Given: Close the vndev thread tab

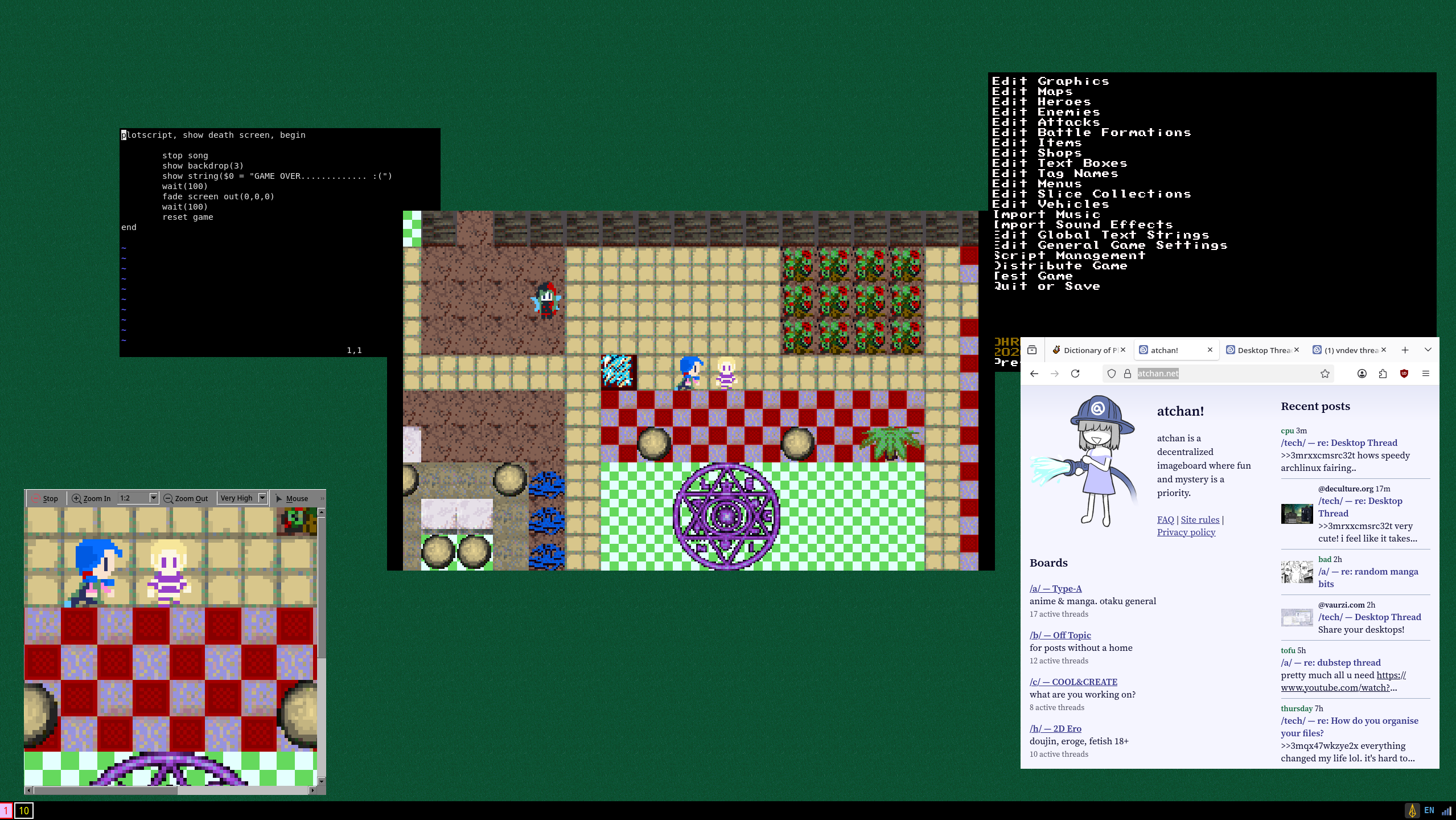Looking at the screenshot, I should tap(1384, 350).
